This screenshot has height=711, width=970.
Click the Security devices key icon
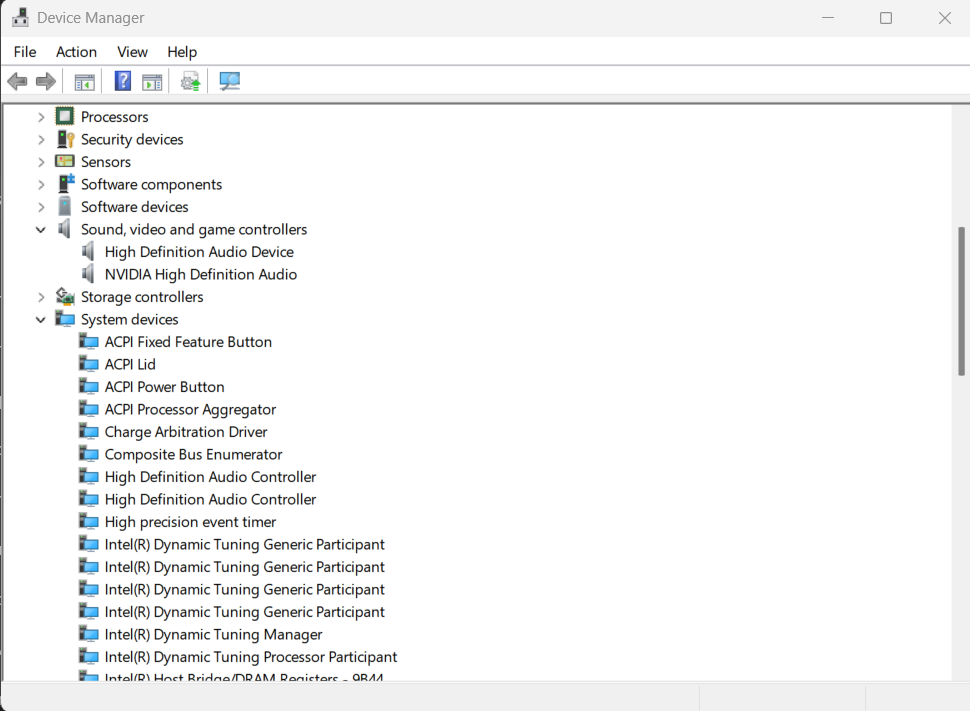click(65, 139)
